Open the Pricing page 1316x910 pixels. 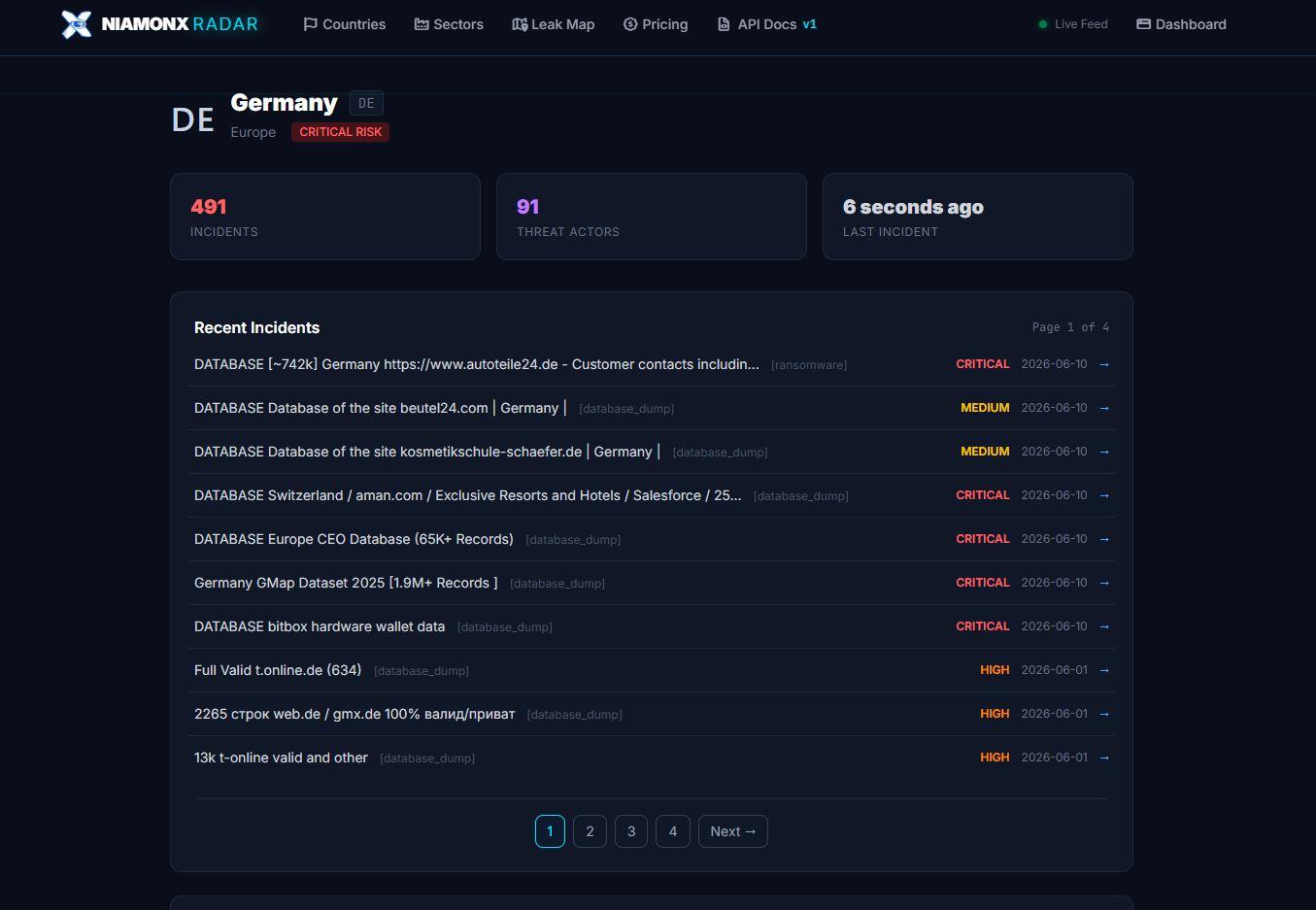pos(656,24)
